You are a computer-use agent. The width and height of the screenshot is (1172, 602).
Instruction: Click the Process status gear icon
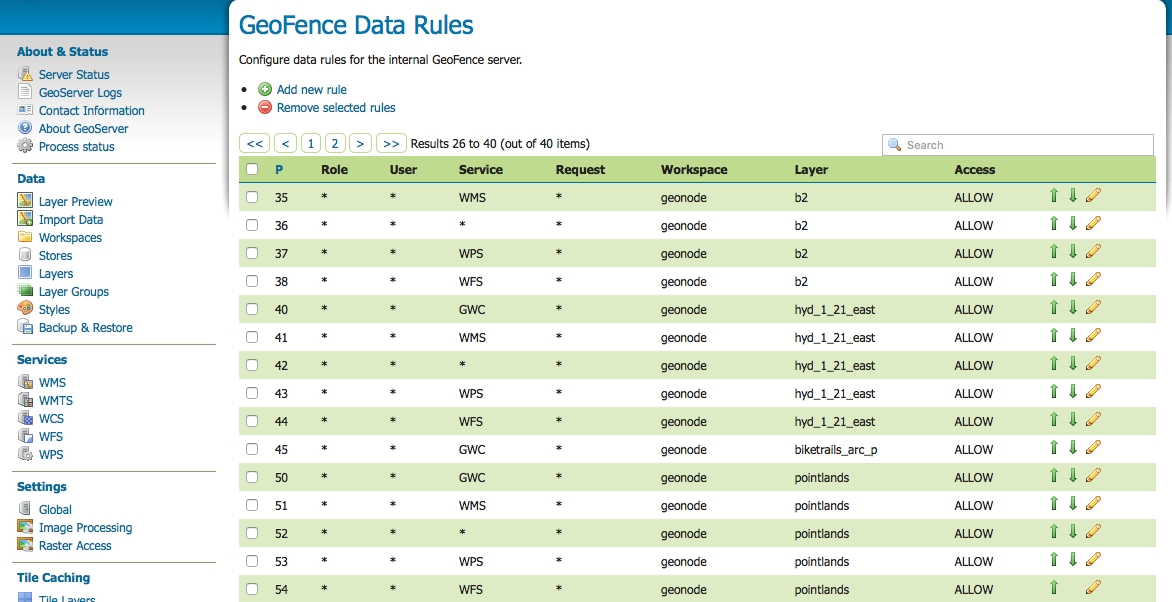pos(25,146)
